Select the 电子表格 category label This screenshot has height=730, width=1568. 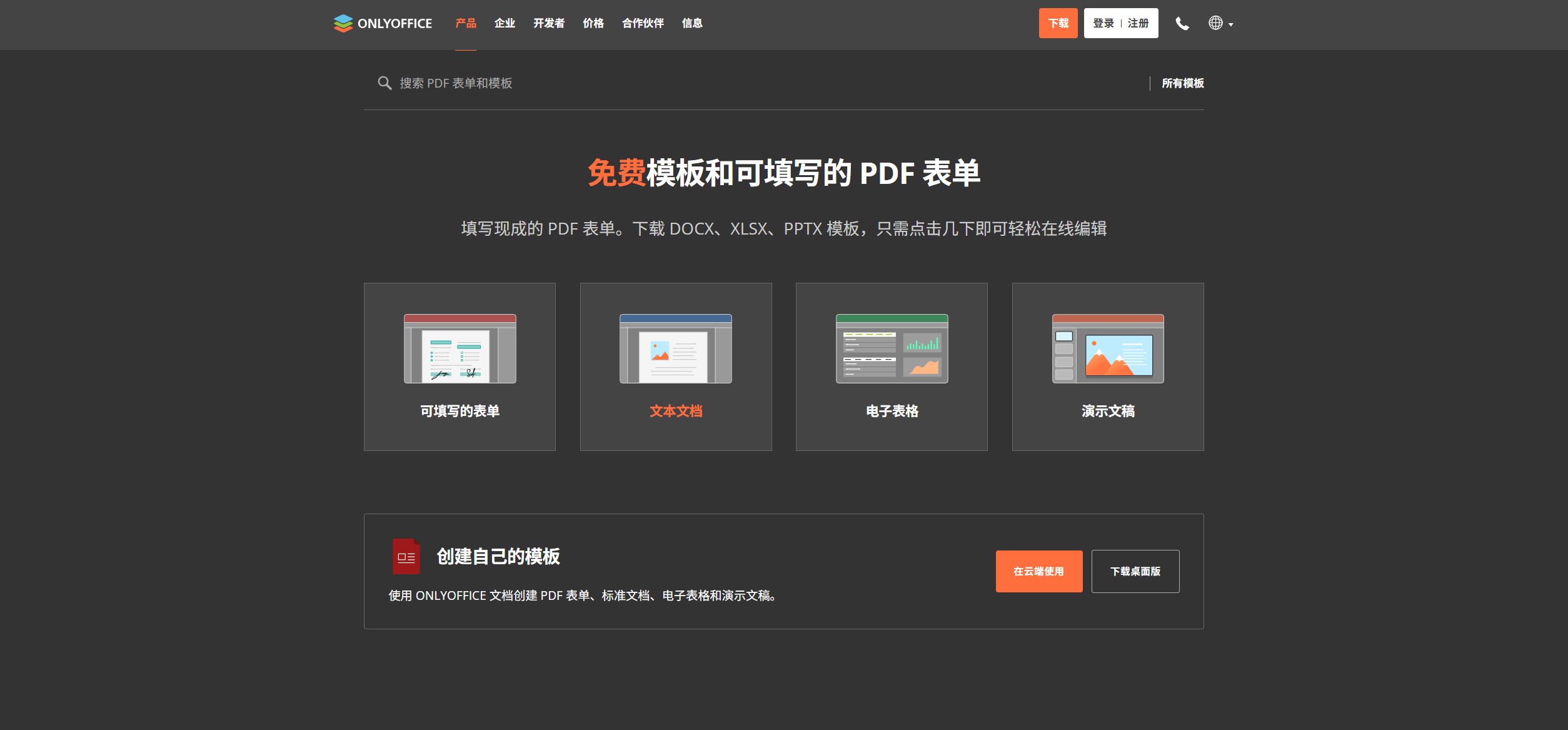point(892,411)
